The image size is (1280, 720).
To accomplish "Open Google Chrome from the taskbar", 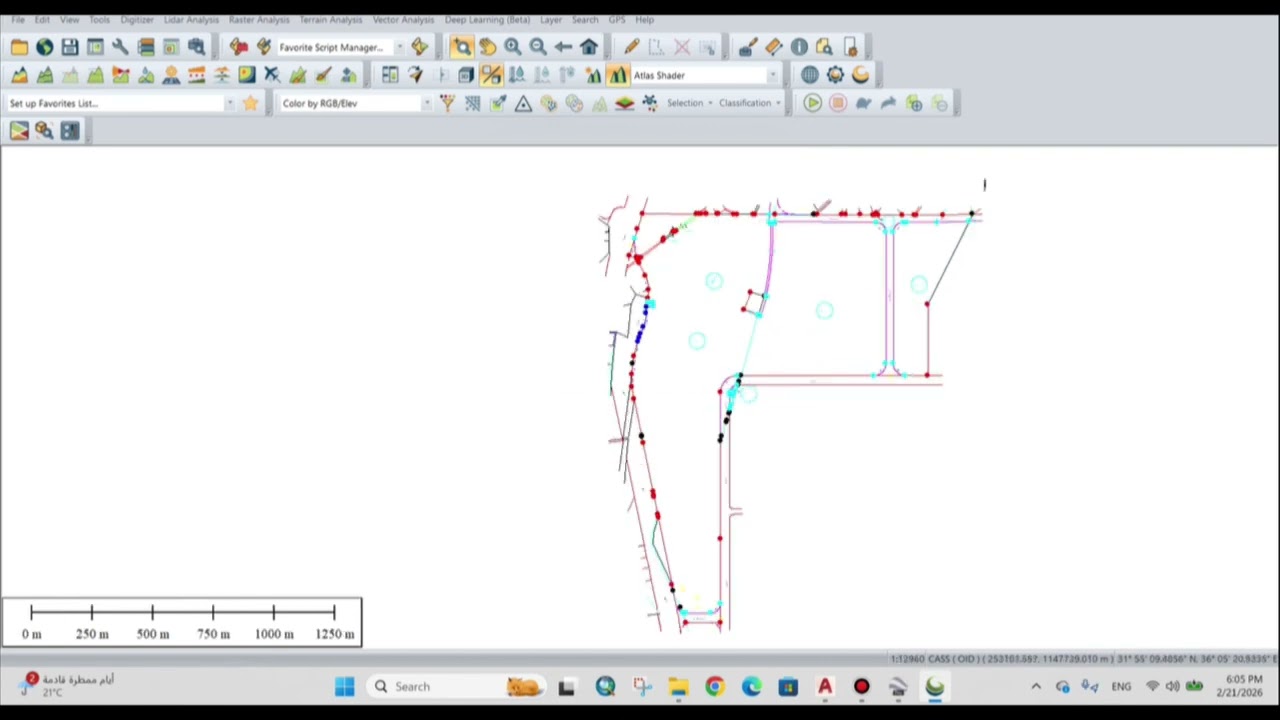I will tap(714, 687).
